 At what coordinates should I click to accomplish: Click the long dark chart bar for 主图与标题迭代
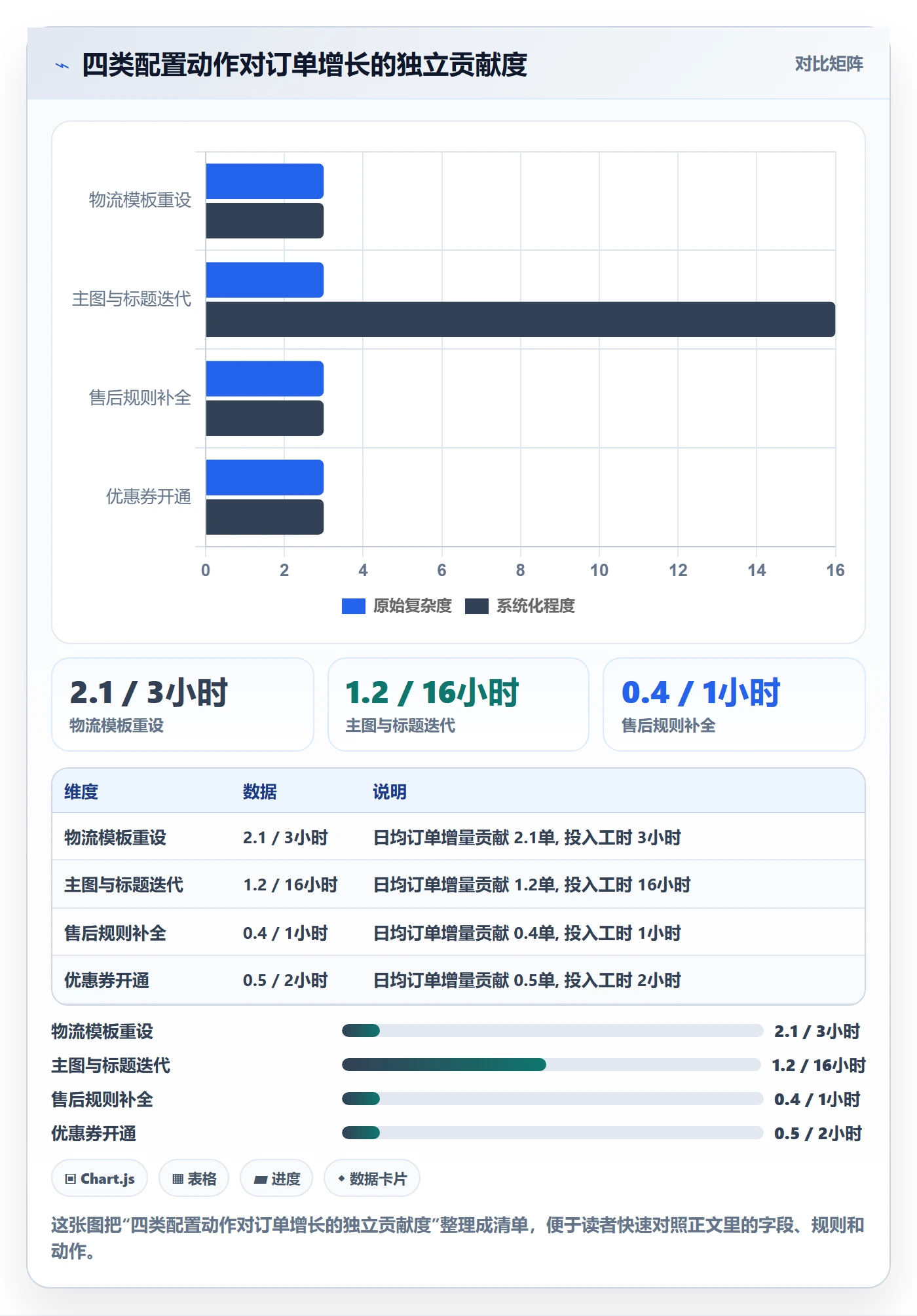click(520, 320)
